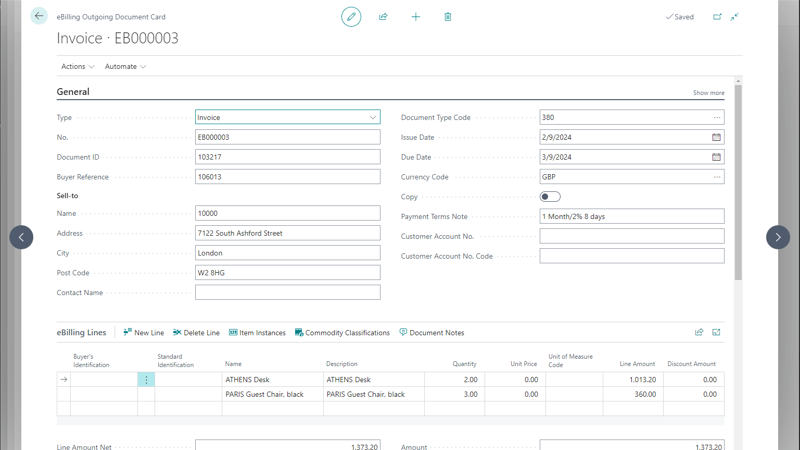
Task: Go to next record arrow
Action: coord(778,237)
